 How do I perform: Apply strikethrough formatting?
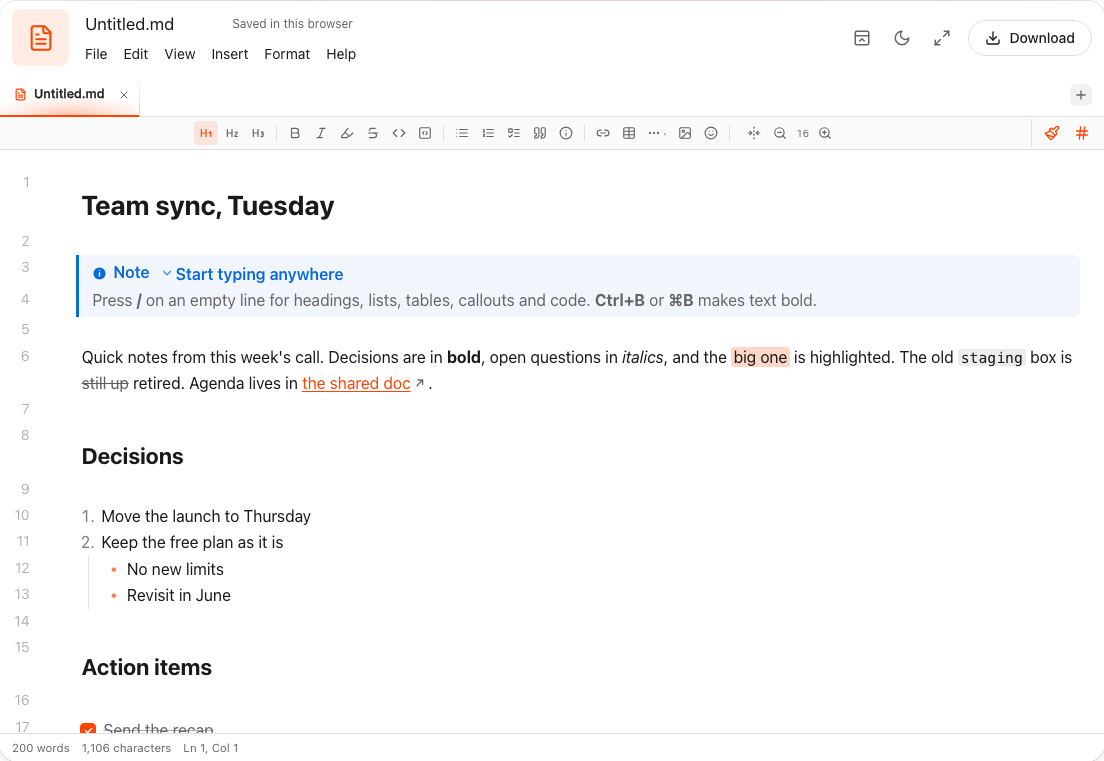[373, 133]
